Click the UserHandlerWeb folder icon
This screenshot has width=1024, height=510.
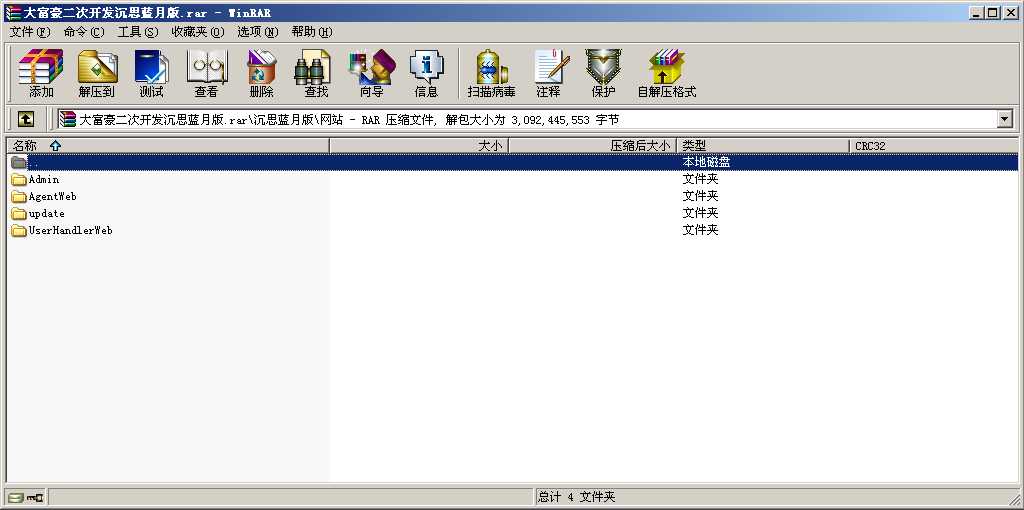[18, 231]
